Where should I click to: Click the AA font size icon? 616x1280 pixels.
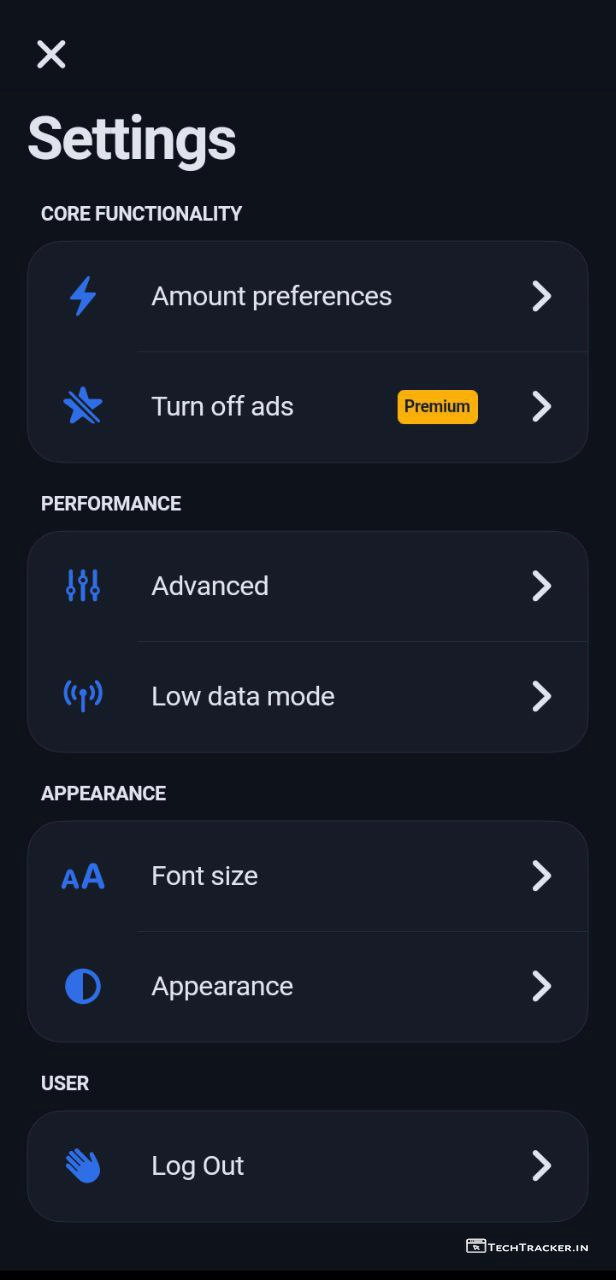[x=83, y=877]
